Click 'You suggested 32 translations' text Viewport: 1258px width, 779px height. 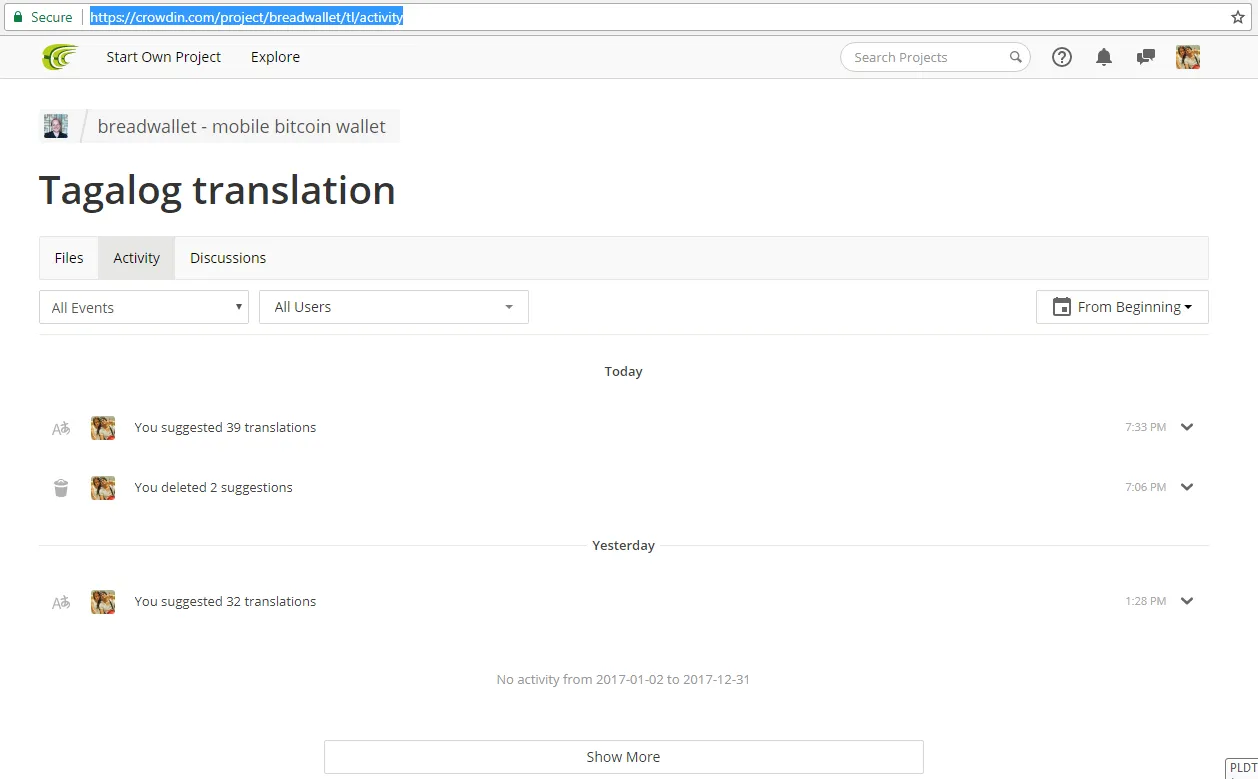(225, 601)
